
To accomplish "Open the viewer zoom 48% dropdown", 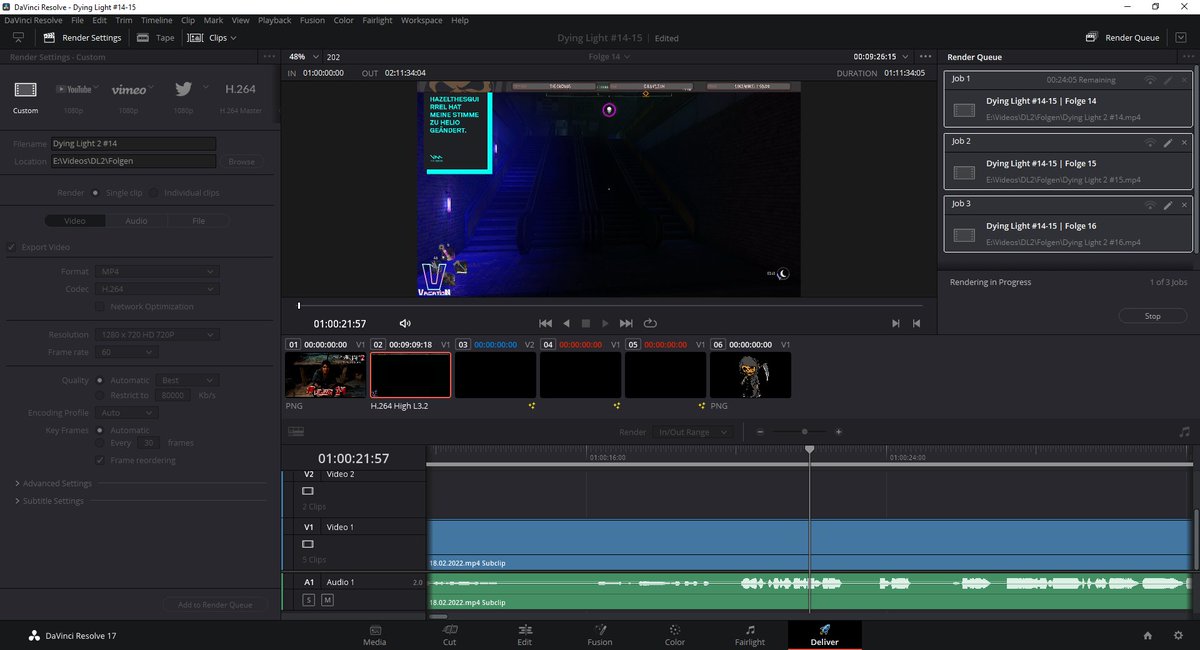I will [304, 57].
